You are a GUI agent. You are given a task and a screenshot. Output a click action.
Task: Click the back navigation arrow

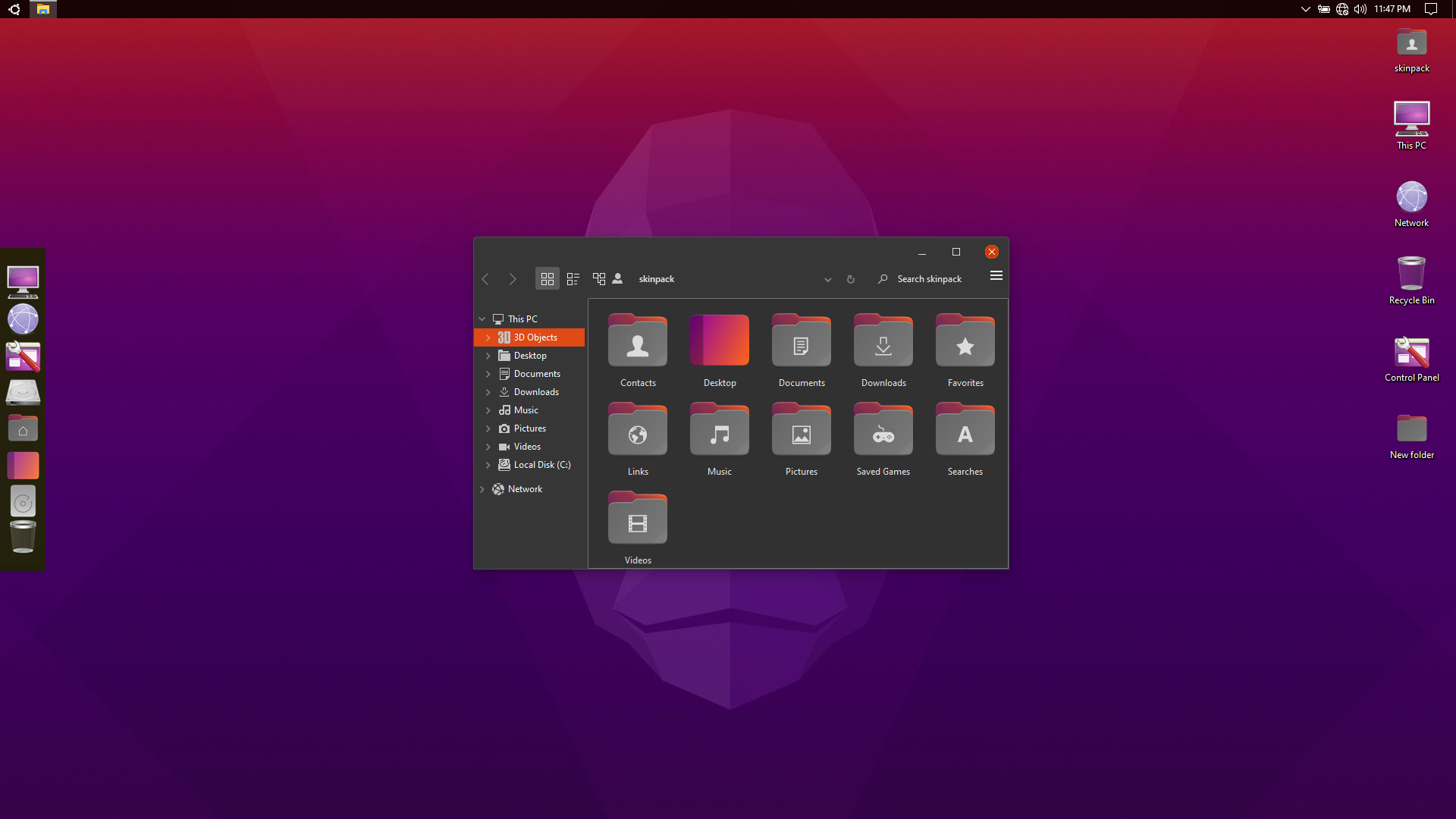click(x=486, y=279)
